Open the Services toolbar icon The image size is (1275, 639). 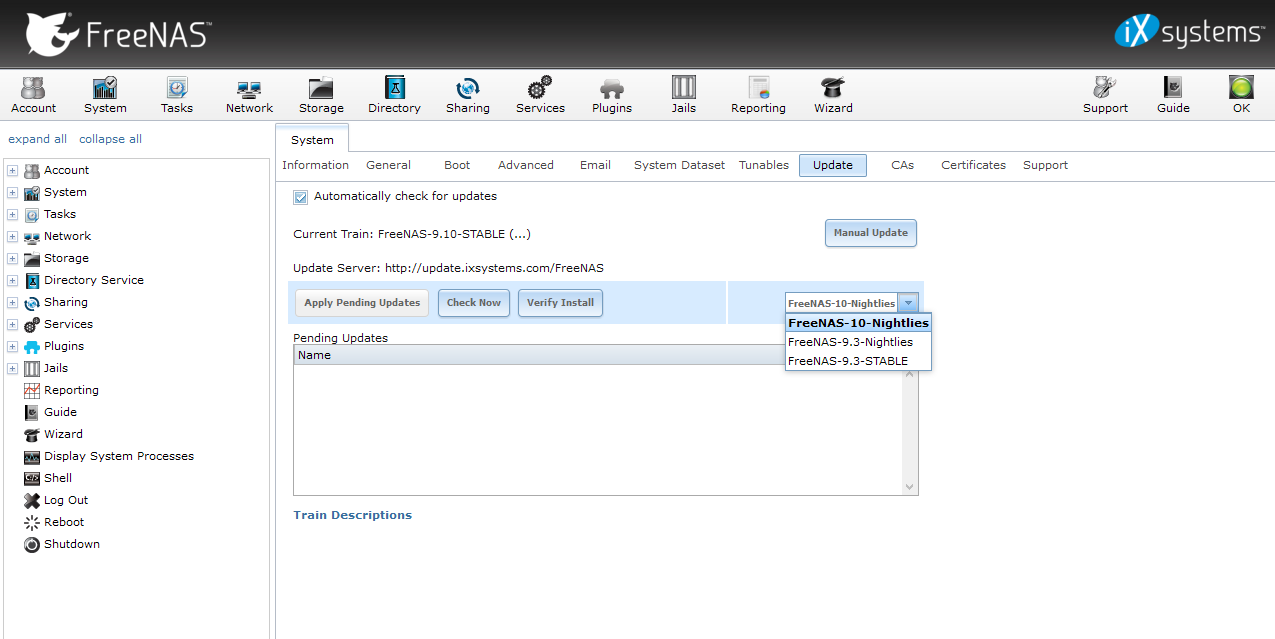tap(540, 95)
